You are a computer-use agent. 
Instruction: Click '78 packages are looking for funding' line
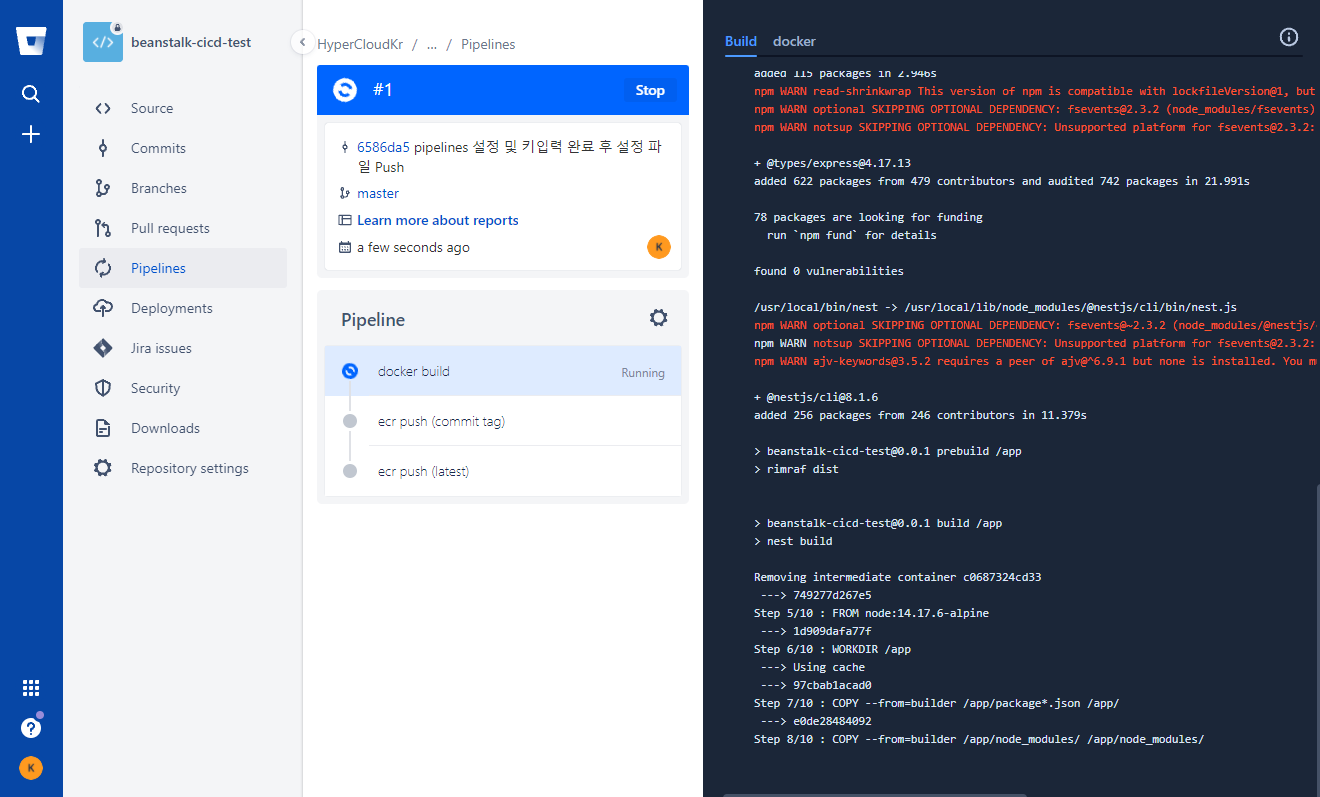(x=868, y=217)
